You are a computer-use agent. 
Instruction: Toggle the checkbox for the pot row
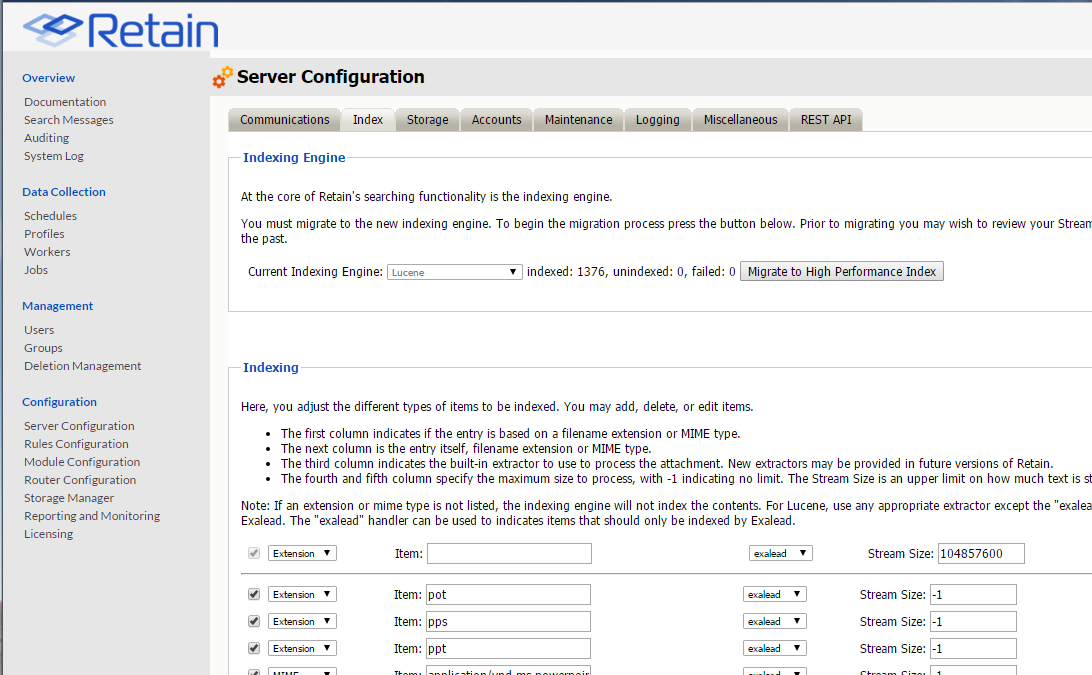254,594
